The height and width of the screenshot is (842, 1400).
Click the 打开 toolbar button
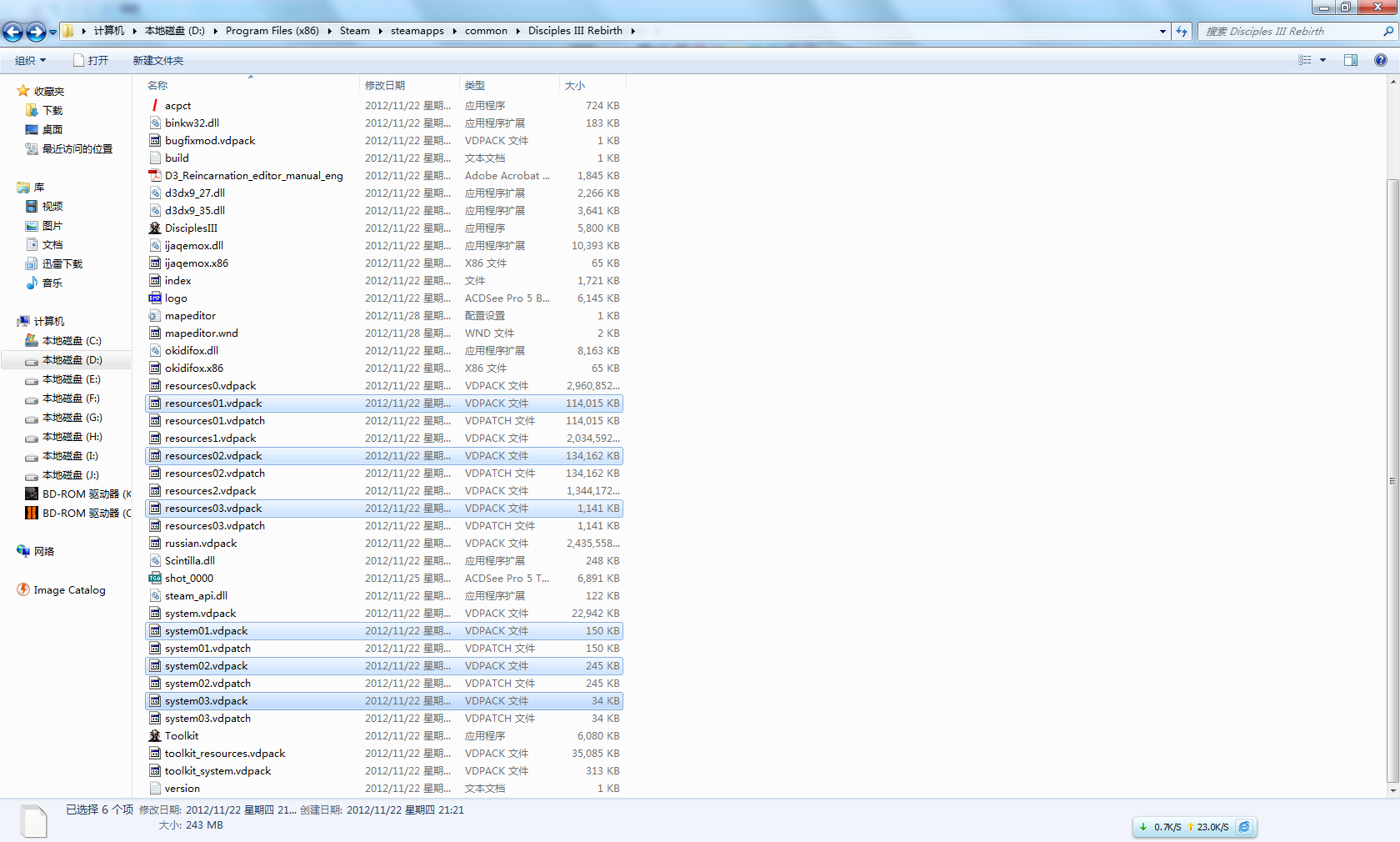tap(91, 60)
